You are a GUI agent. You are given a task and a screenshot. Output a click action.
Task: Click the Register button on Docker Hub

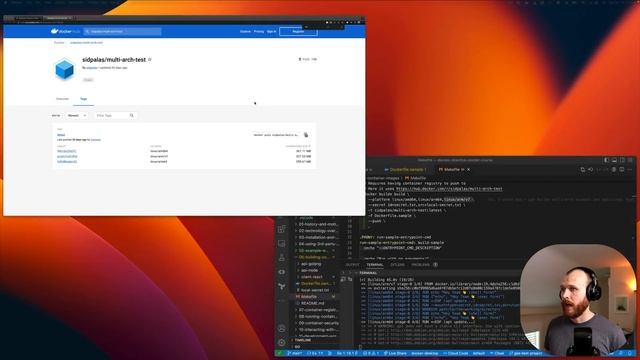click(x=298, y=31)
